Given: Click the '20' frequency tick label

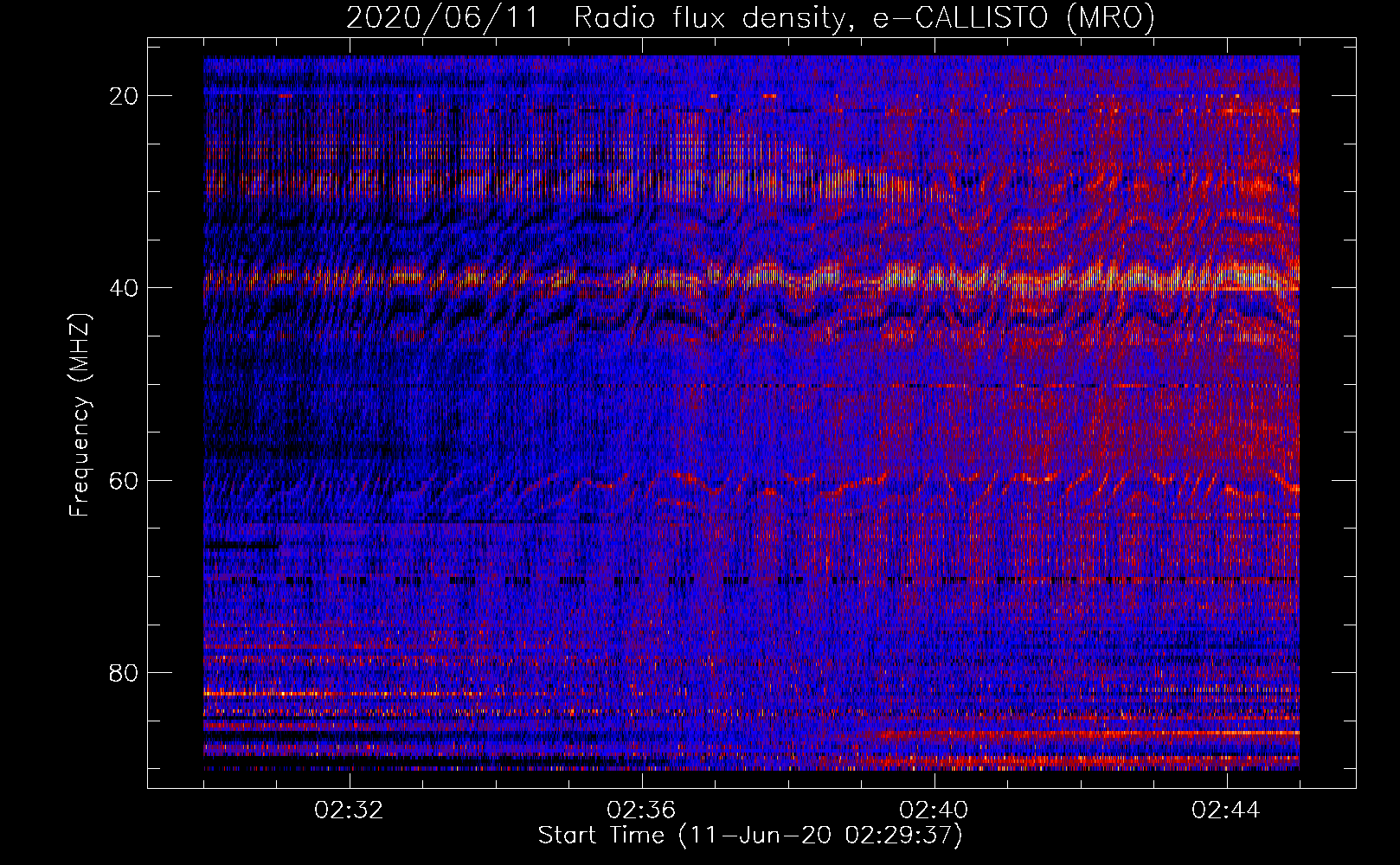Looking at the screenshot, I should (x=125, y=96).
